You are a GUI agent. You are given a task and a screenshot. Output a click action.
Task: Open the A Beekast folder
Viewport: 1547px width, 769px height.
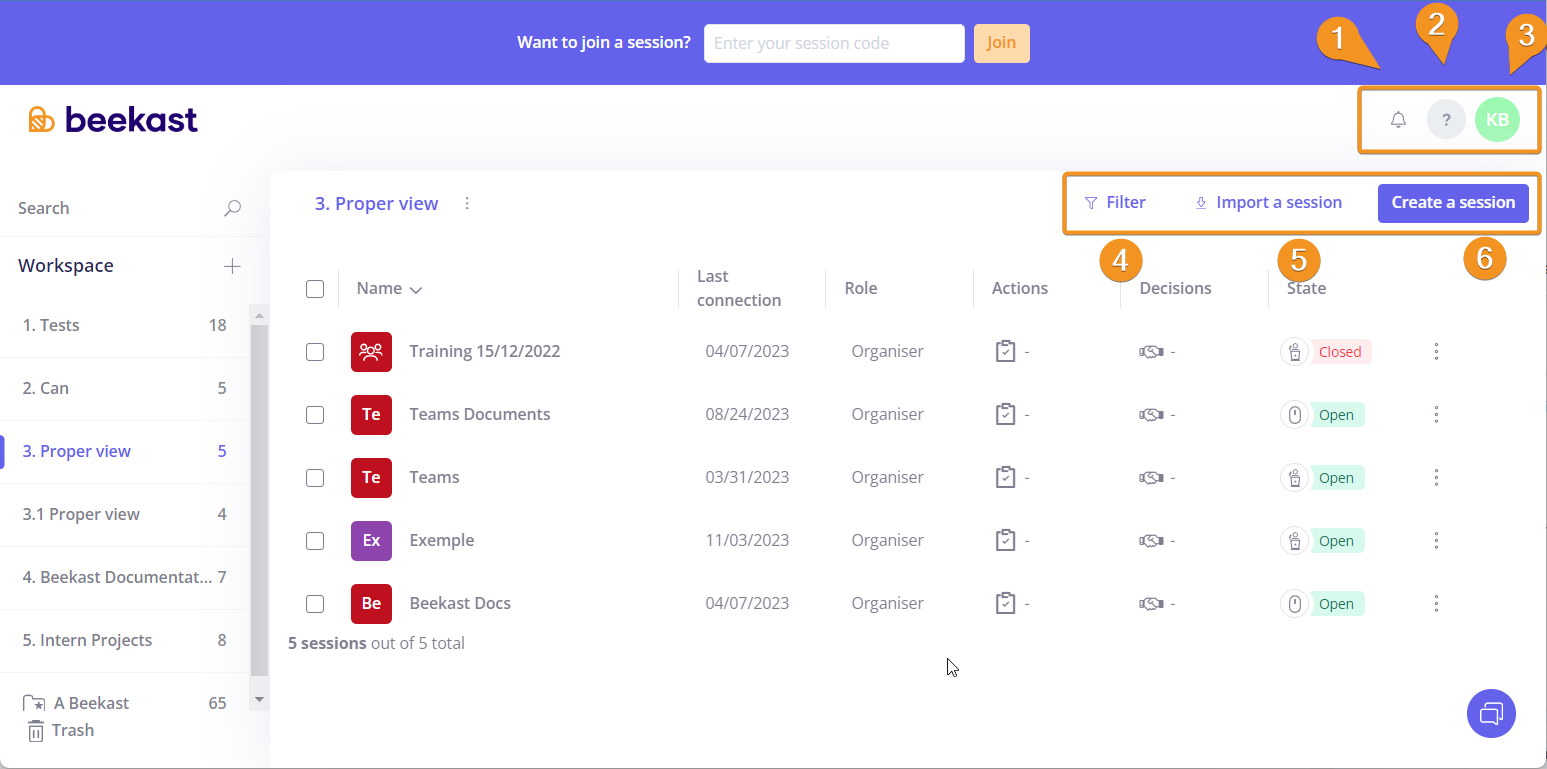click(x=125, y=703)
